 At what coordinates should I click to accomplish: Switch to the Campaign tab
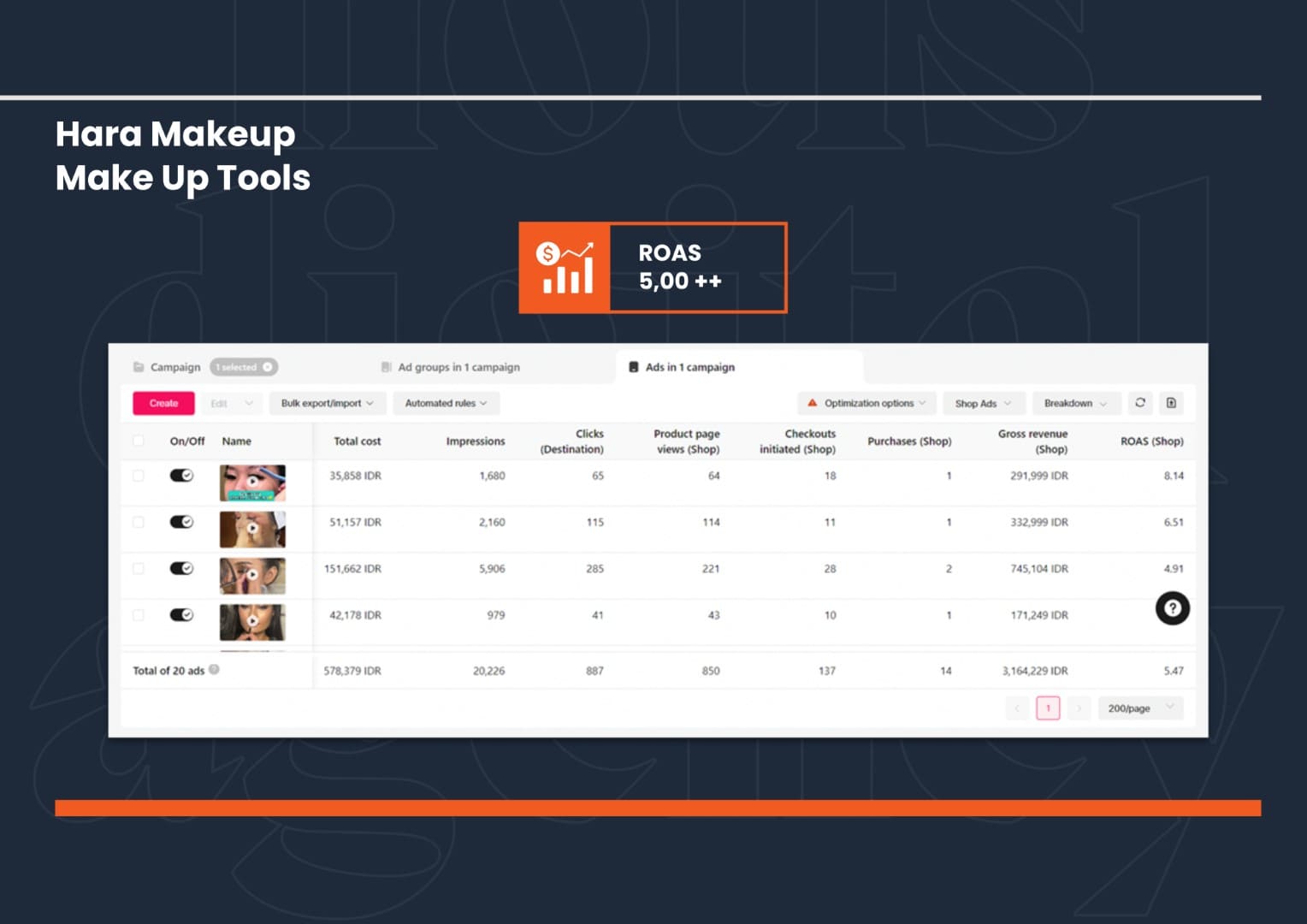tap(174, 367)
